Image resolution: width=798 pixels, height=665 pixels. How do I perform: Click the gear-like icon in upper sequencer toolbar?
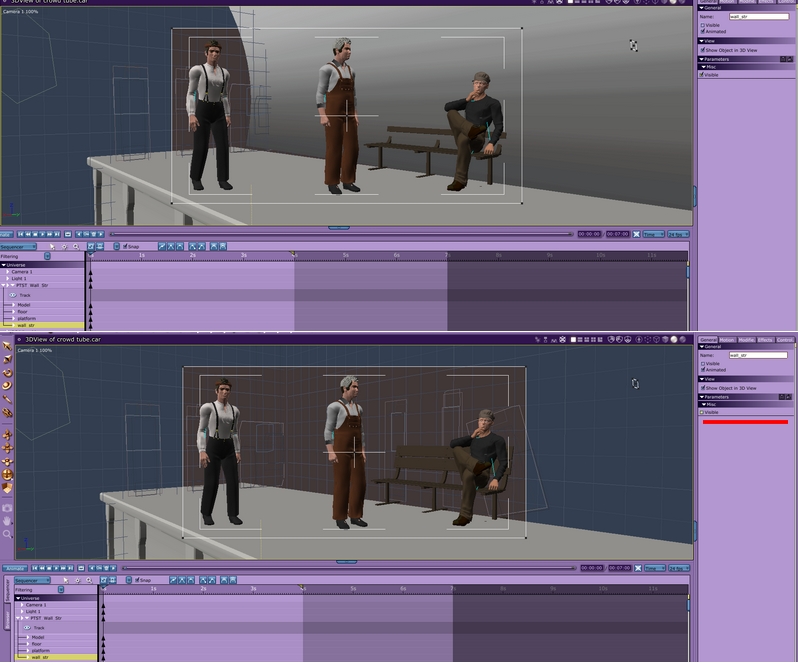(x=65, y=246)
